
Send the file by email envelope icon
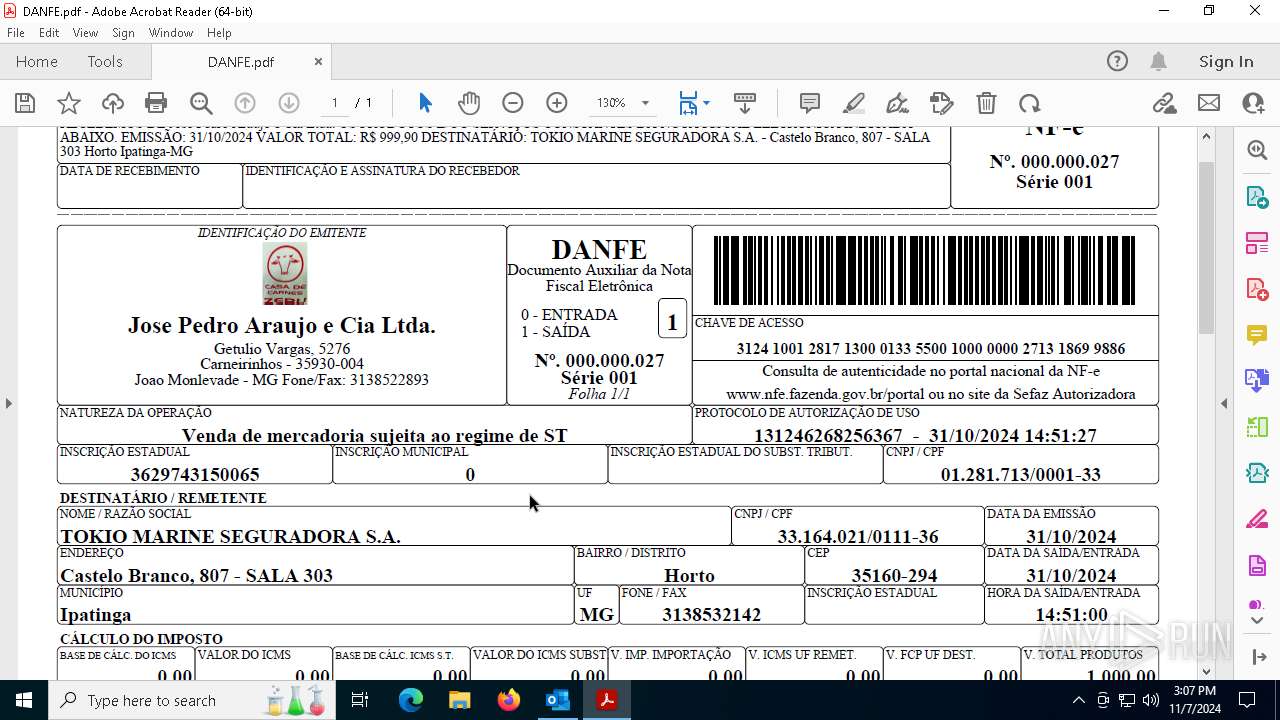(x=1209, y=103)
